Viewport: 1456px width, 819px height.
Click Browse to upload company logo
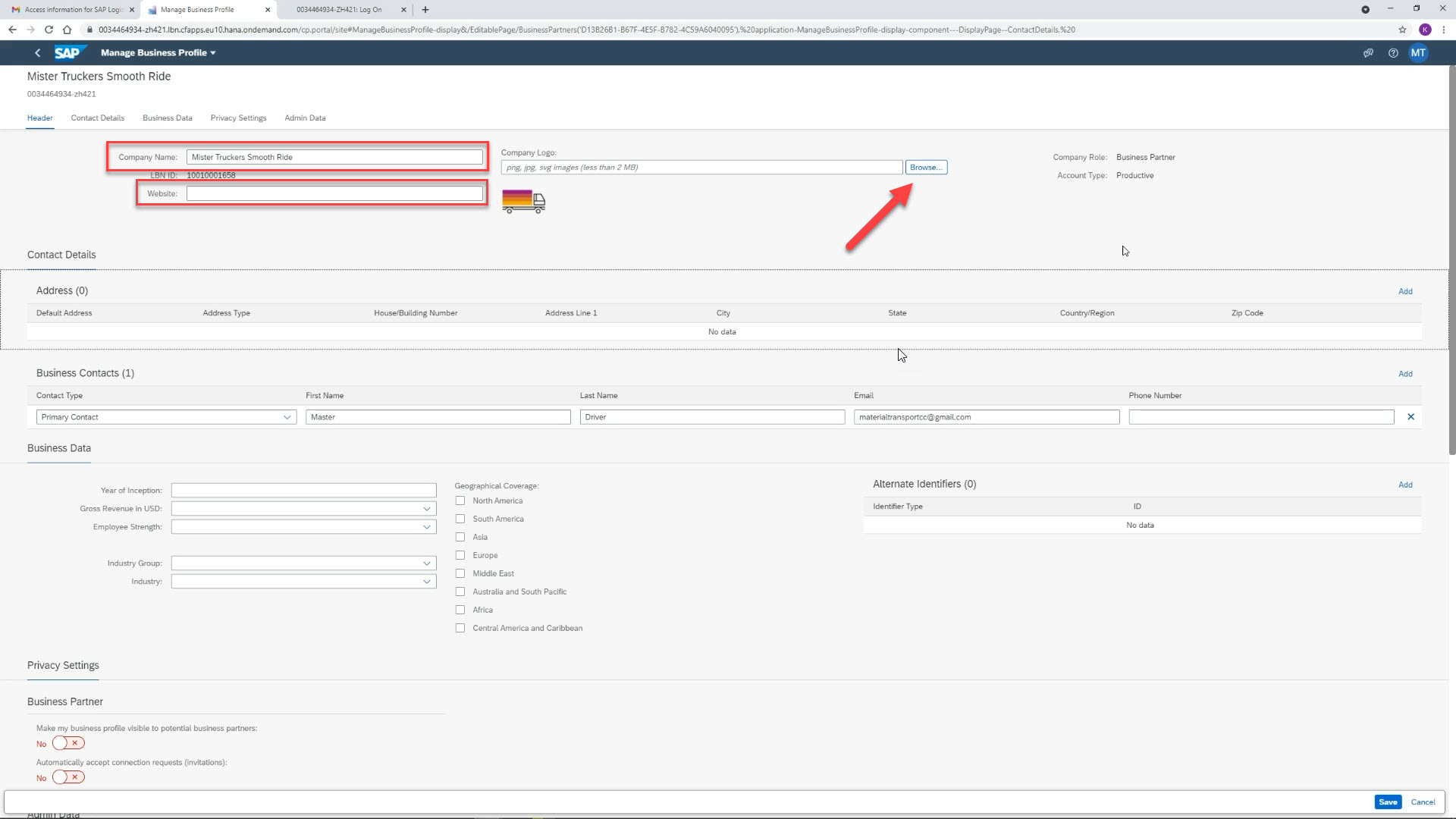pos(926,168)
